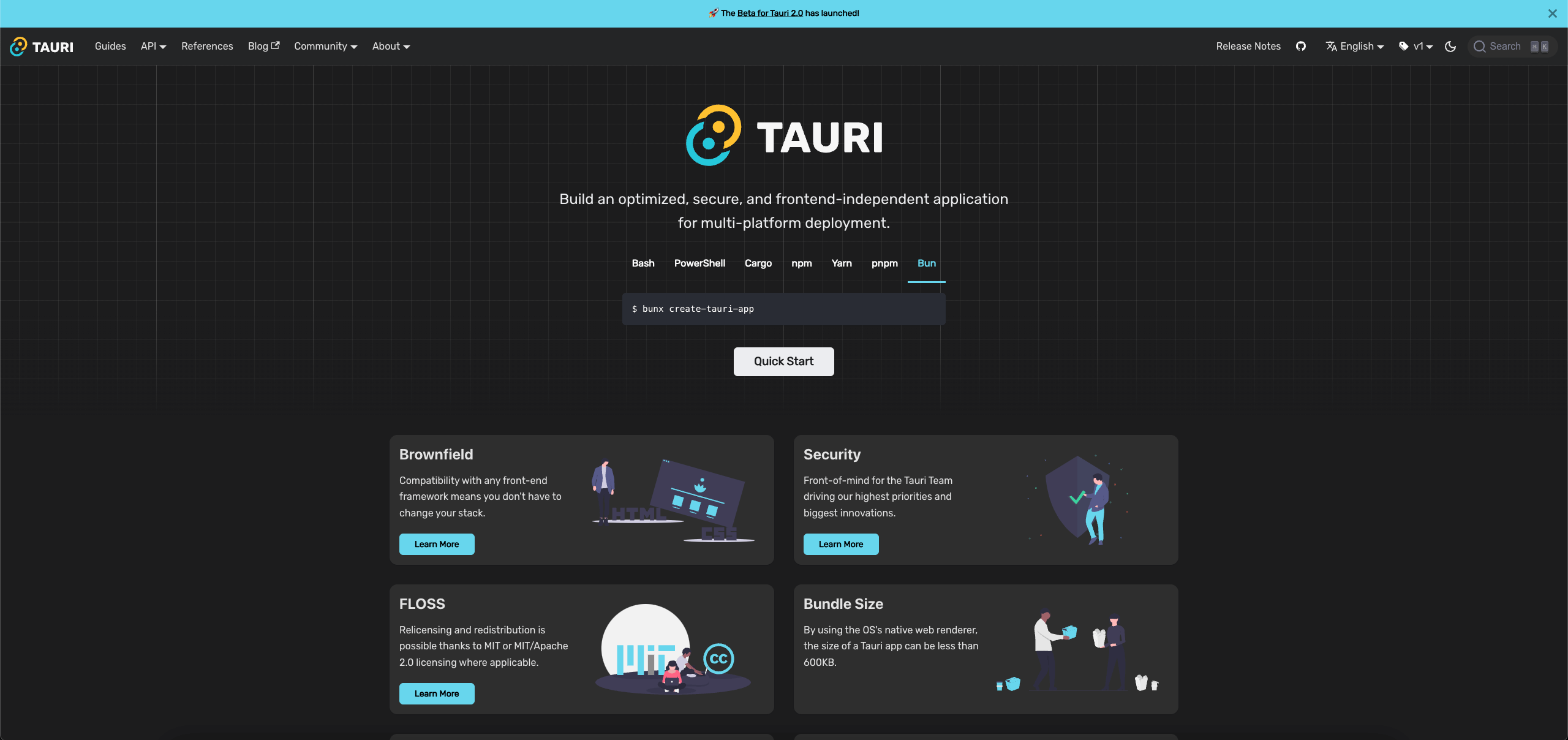The width and height of the screenshot is (1568, 740).
Task: Select the active Bun tab
Action: coord(927,263)
